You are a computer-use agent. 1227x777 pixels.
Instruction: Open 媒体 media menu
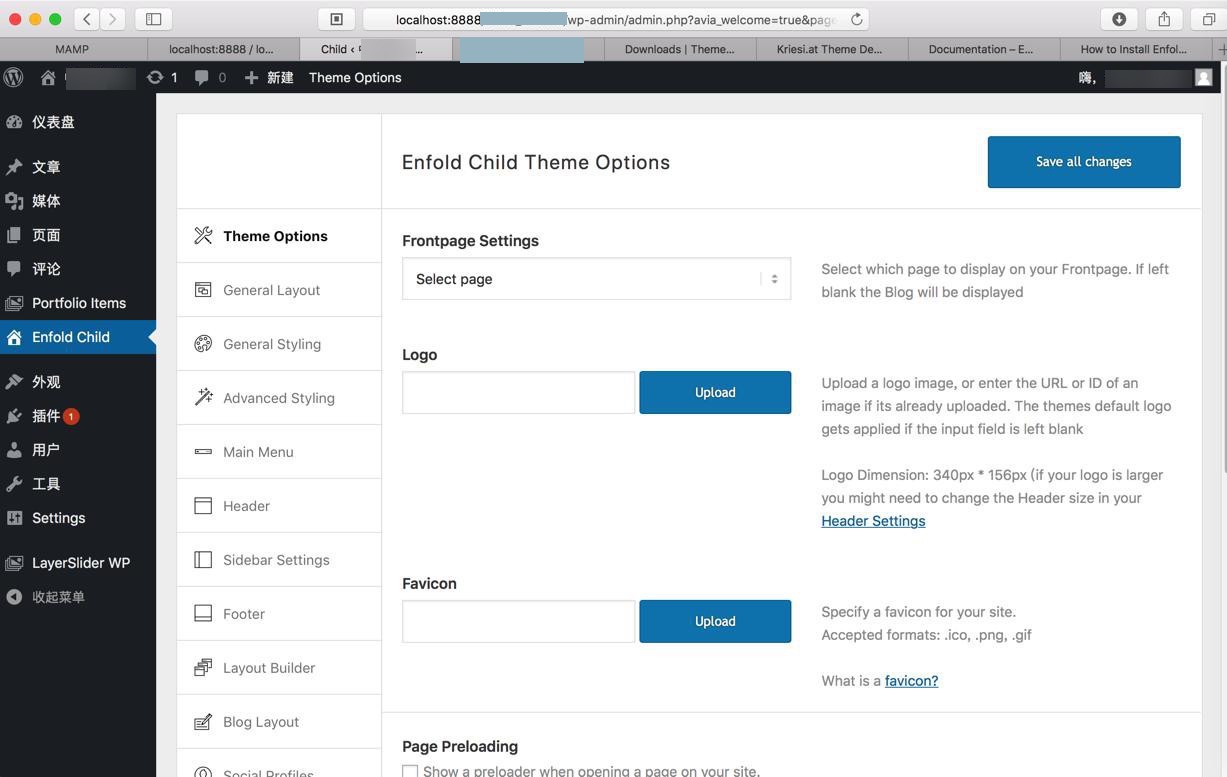tap(78, 201)
